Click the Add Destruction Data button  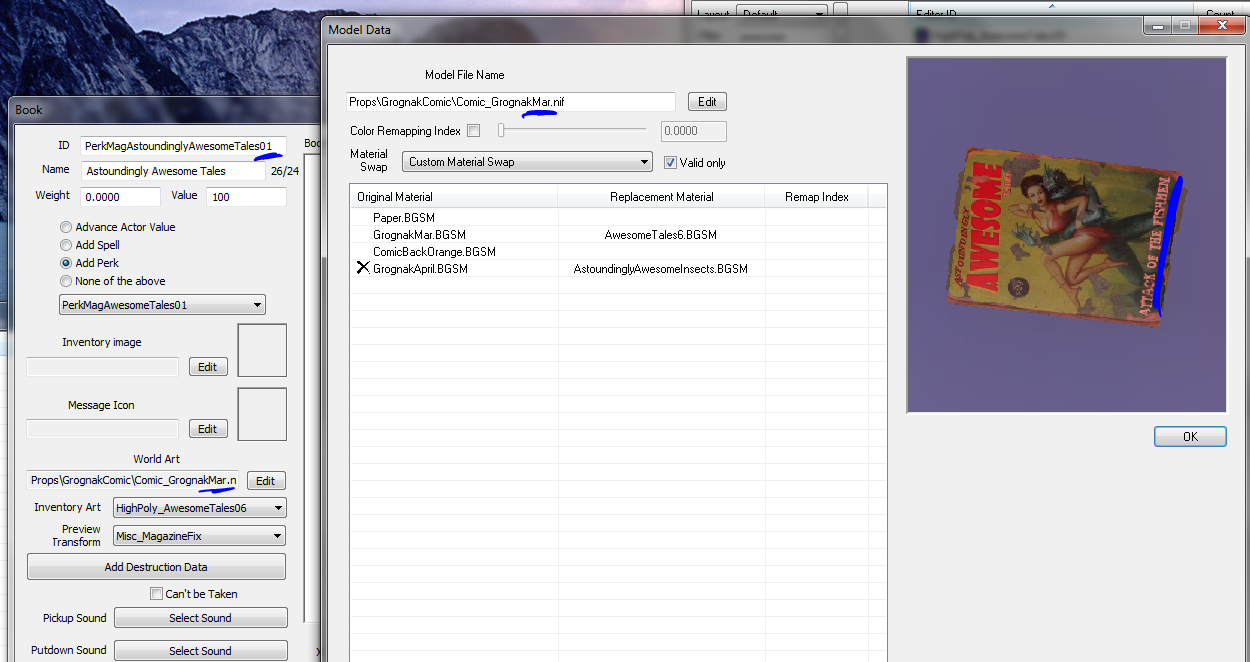[x=156, y=567]
